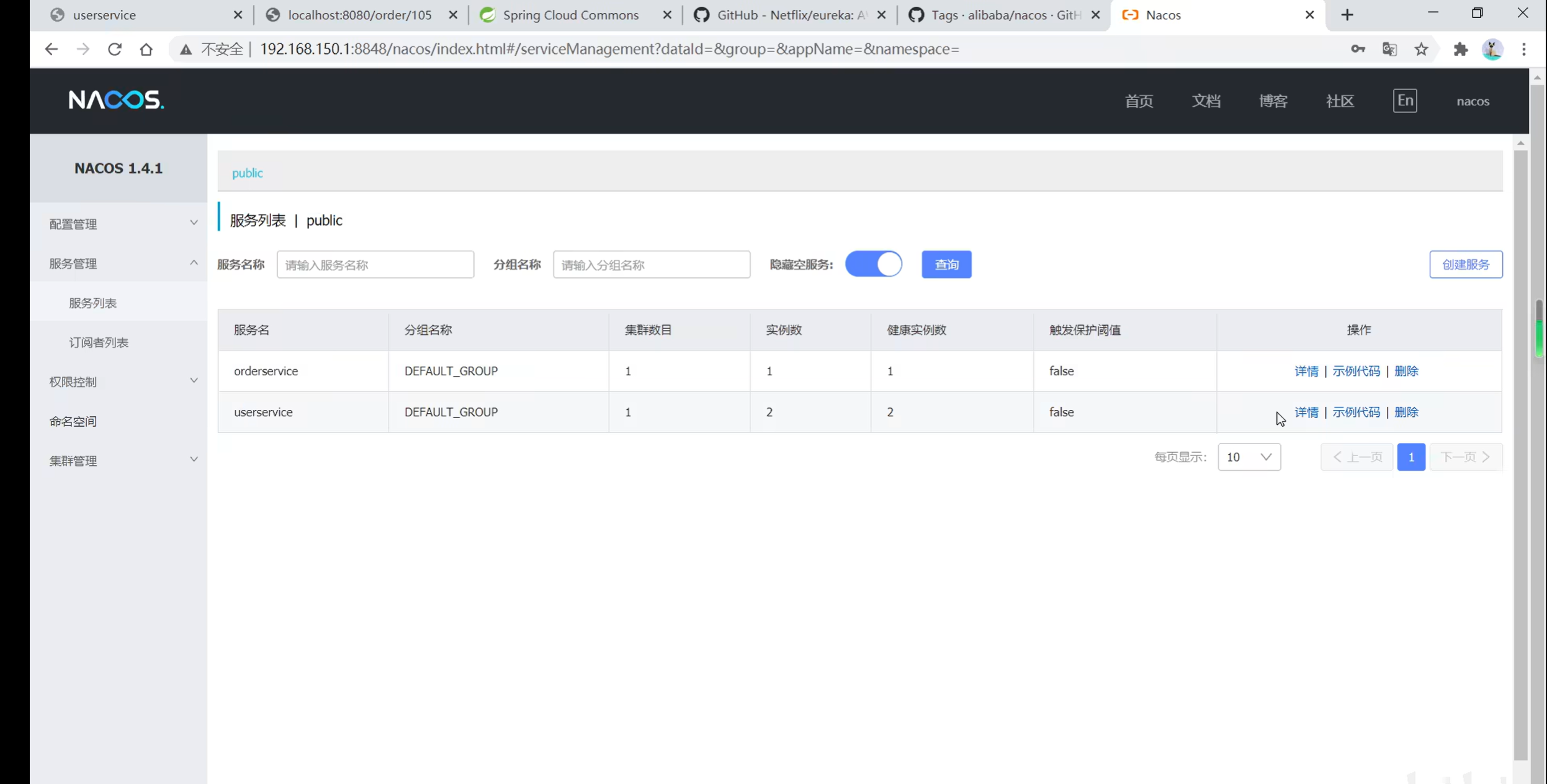The image size is (1547, 784).
Task: Expand the 配置管理 sidebar menu
Action: click(122, 224)
